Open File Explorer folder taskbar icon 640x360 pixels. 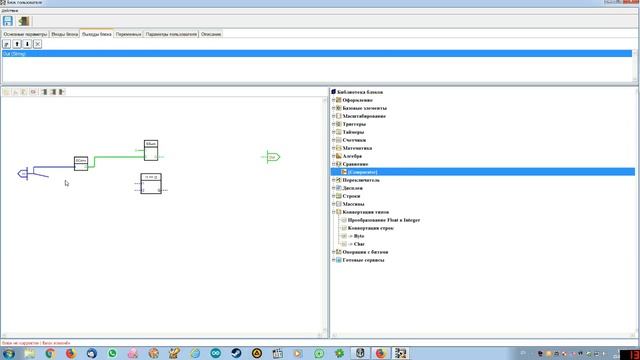(29, 353)
